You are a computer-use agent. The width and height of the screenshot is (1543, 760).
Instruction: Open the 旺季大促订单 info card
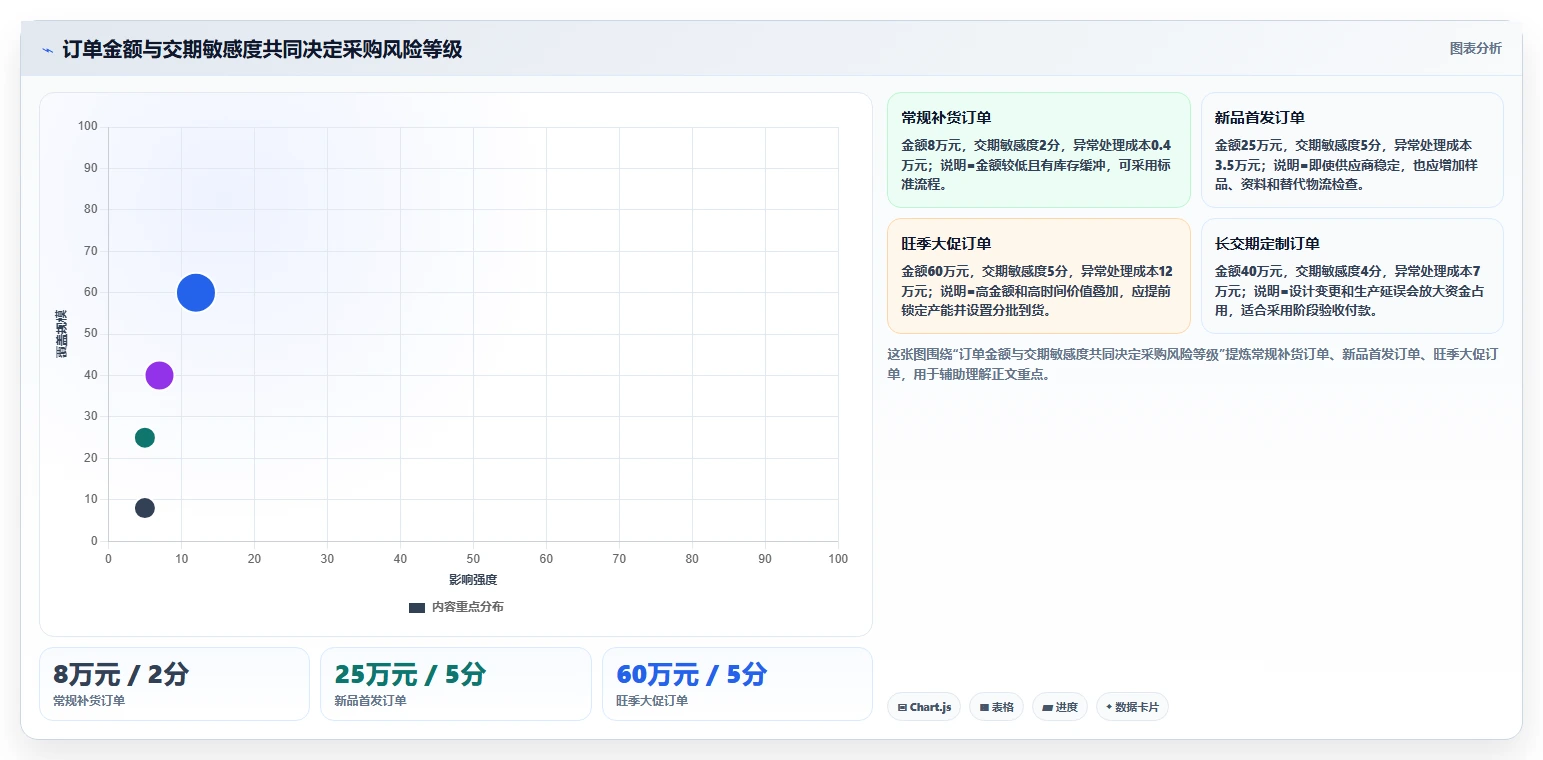coord(1039,276)
